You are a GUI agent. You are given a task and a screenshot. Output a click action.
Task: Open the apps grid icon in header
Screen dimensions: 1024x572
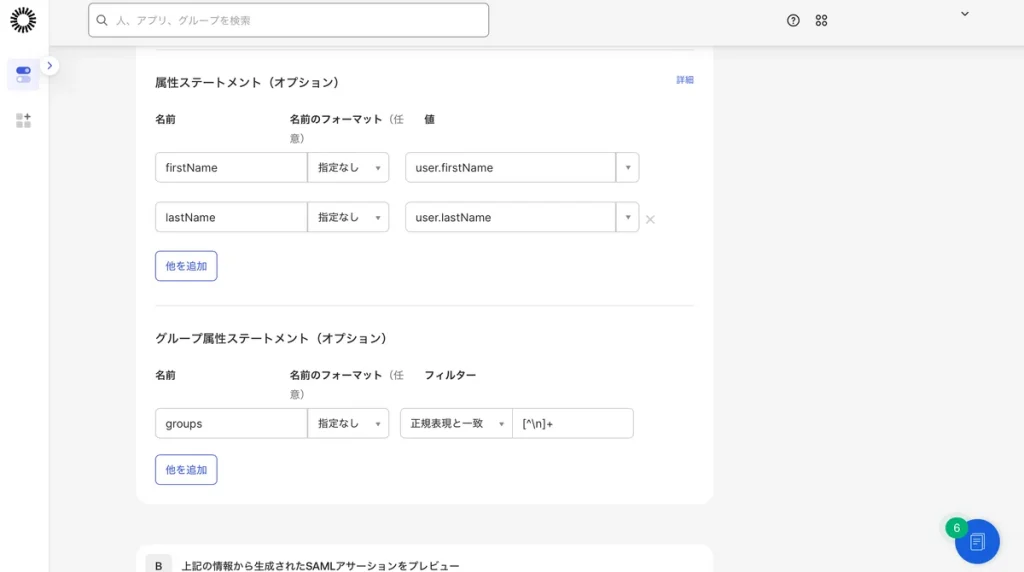(821, 20)
